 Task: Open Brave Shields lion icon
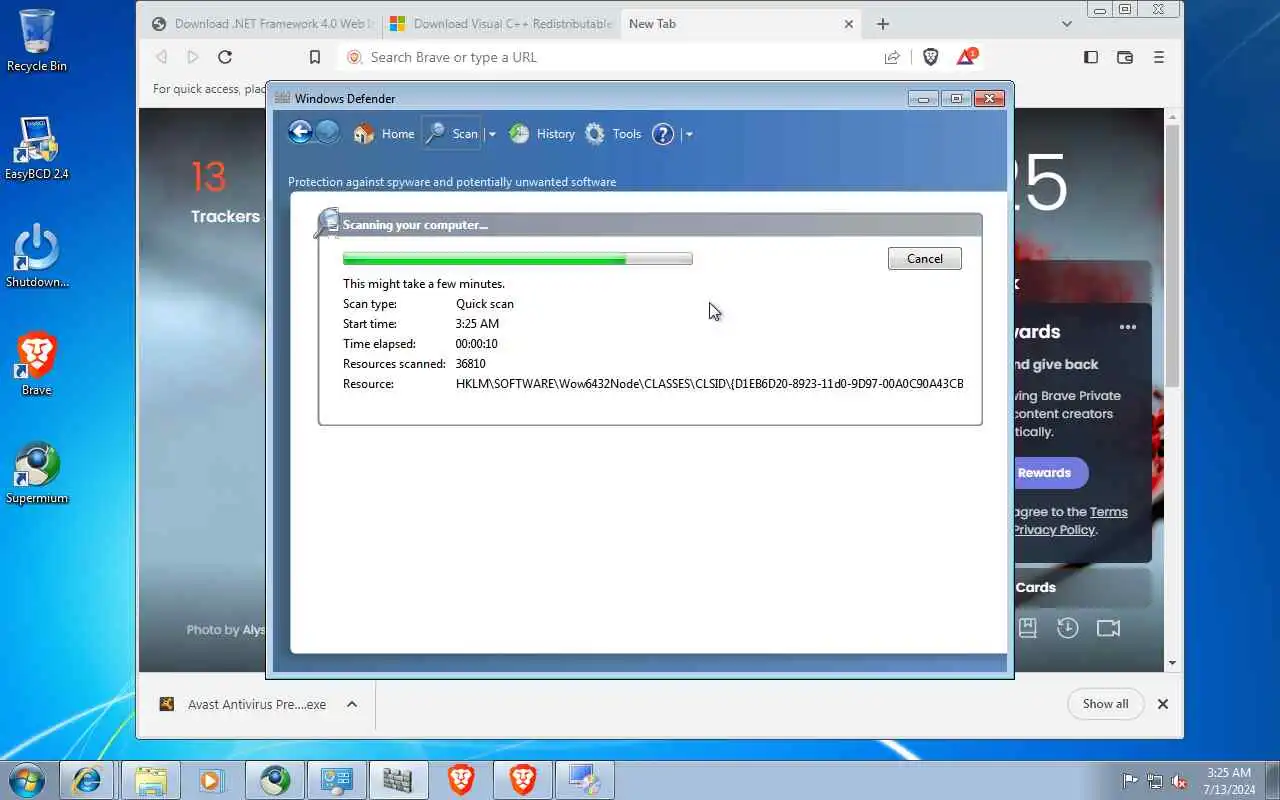coord(931,57)
